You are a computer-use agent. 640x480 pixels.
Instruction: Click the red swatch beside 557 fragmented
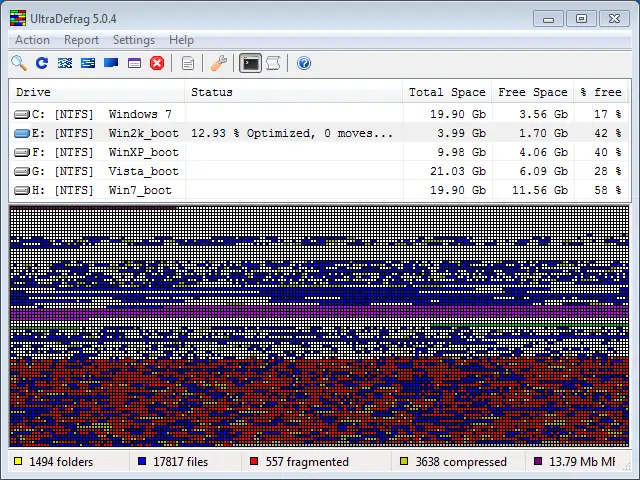254,462
